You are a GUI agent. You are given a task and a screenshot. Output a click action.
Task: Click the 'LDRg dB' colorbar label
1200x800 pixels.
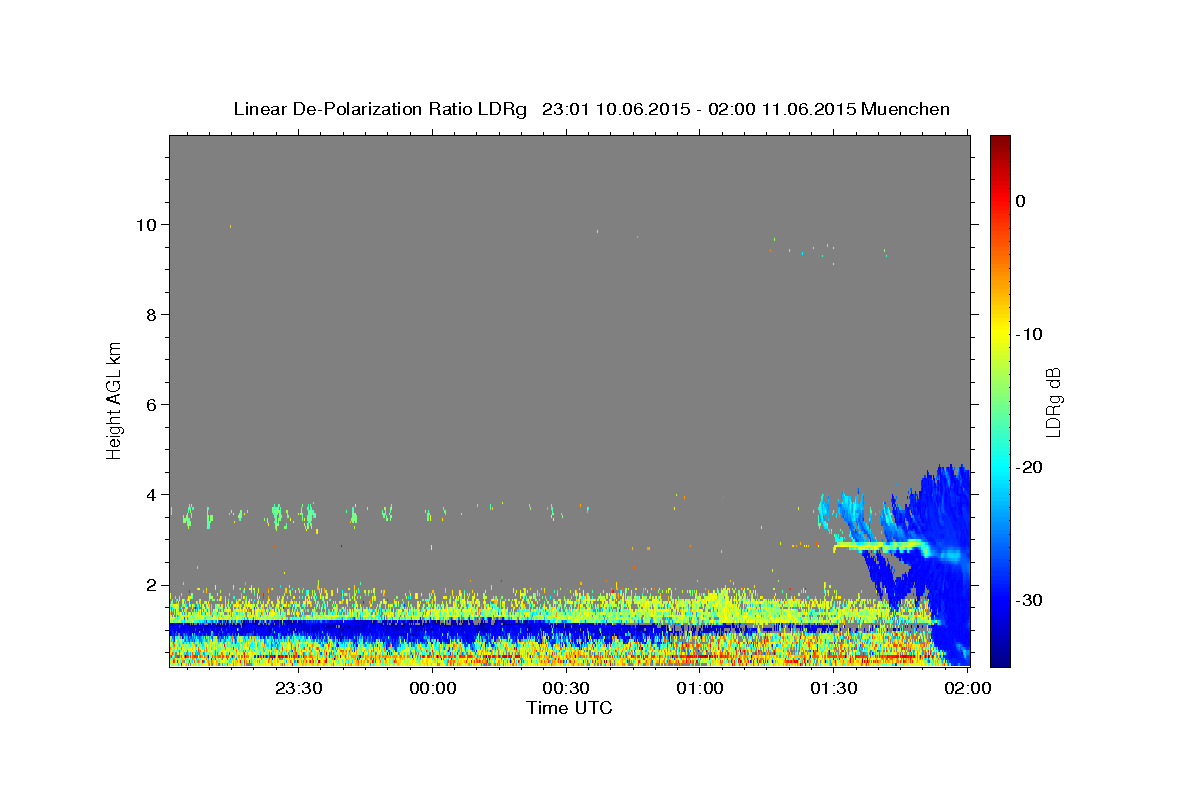(x=1052, y=402)
